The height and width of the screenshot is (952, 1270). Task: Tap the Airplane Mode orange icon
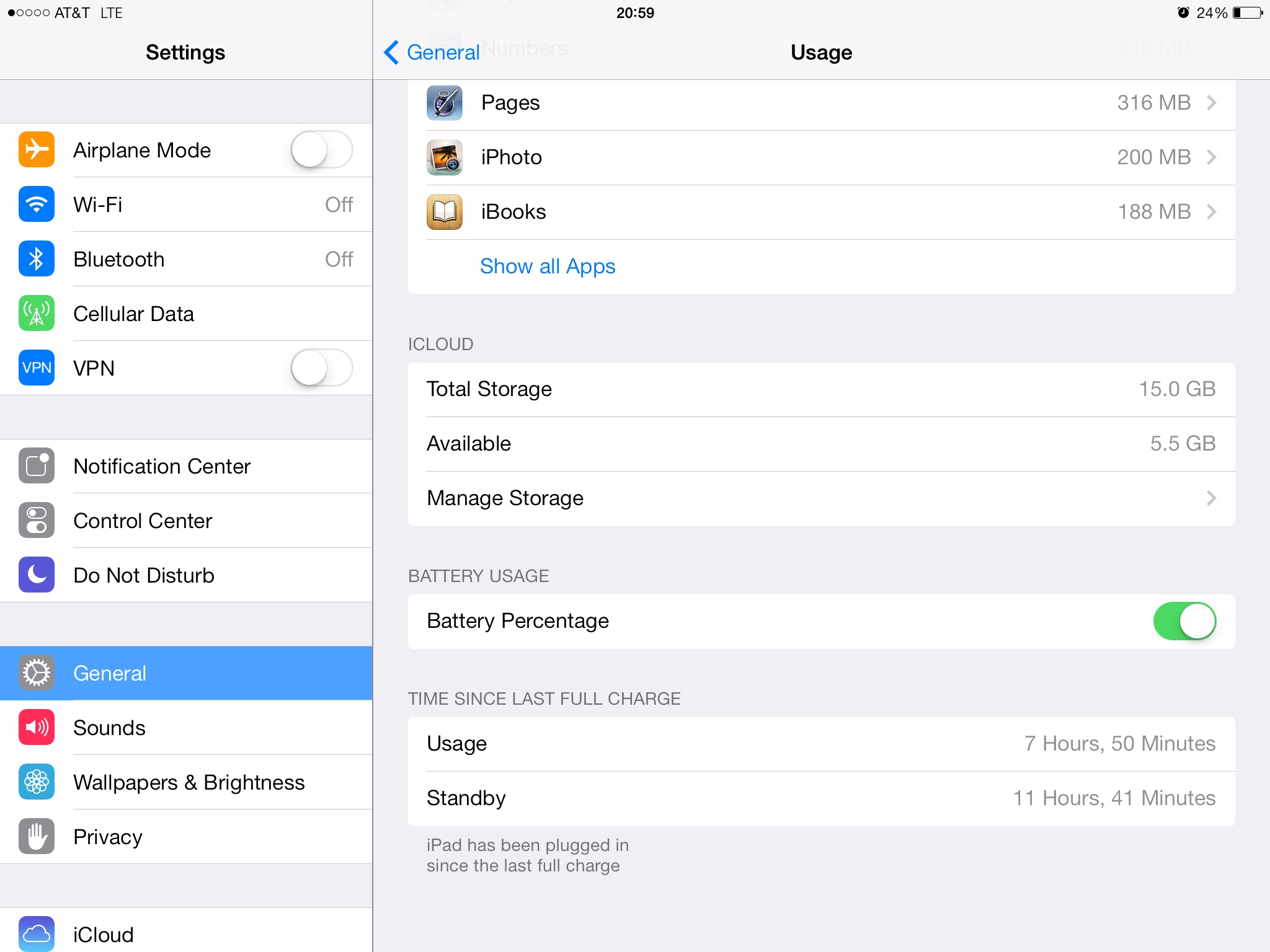pos(37,150)
